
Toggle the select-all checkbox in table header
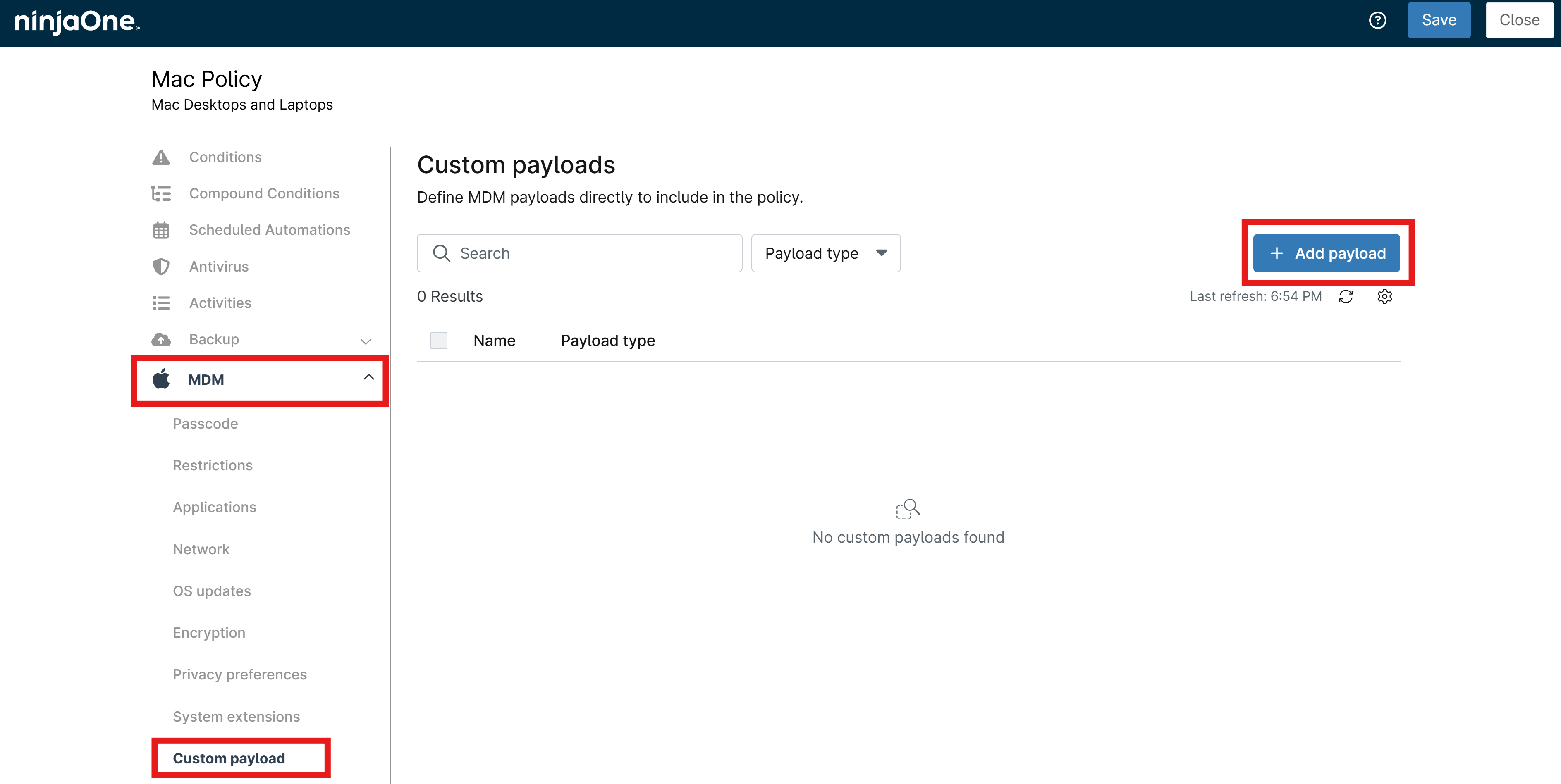tap(439, 341)
